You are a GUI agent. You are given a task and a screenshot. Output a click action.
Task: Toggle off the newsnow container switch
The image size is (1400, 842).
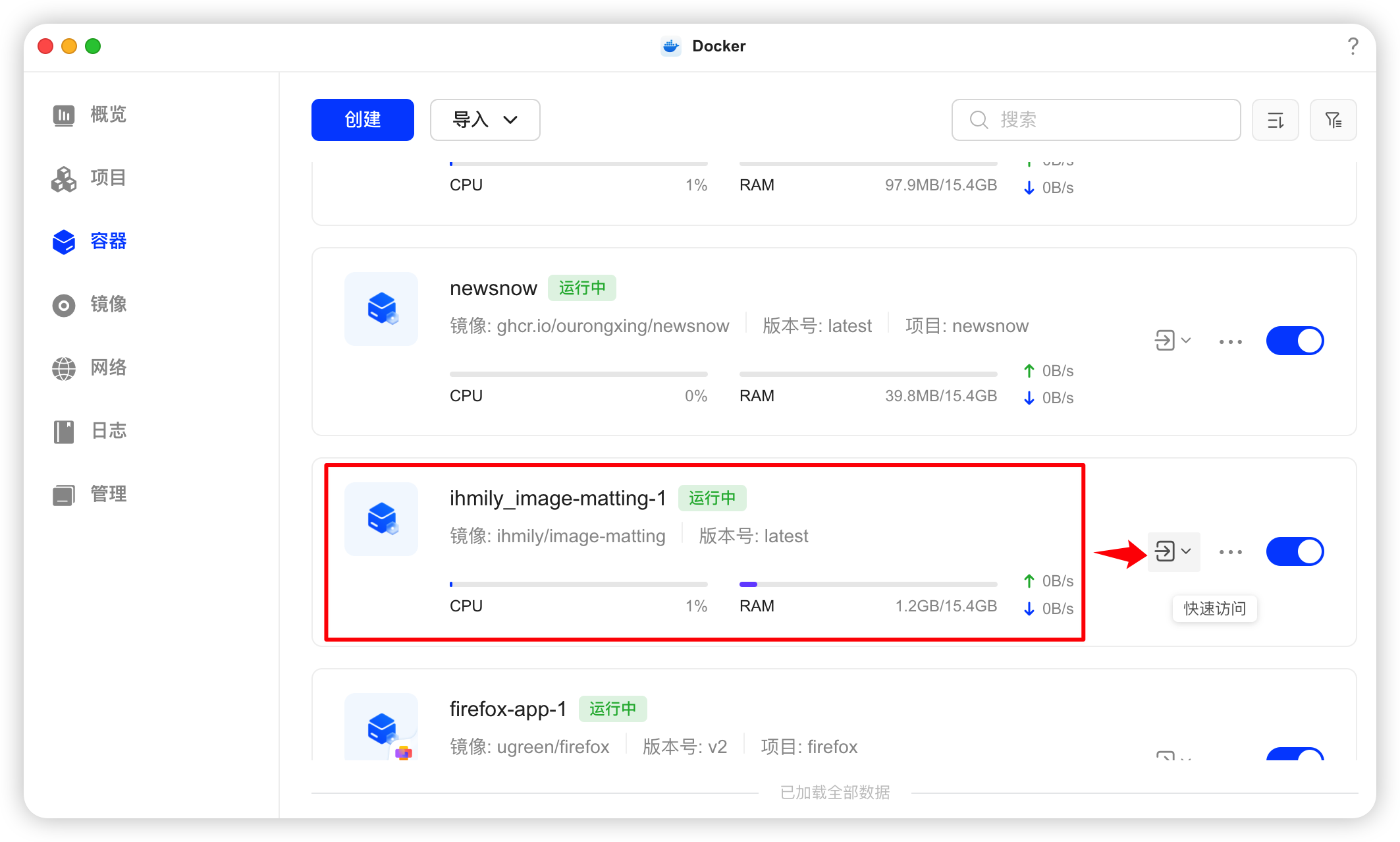pyautogui.click(x=1295, y=341)
